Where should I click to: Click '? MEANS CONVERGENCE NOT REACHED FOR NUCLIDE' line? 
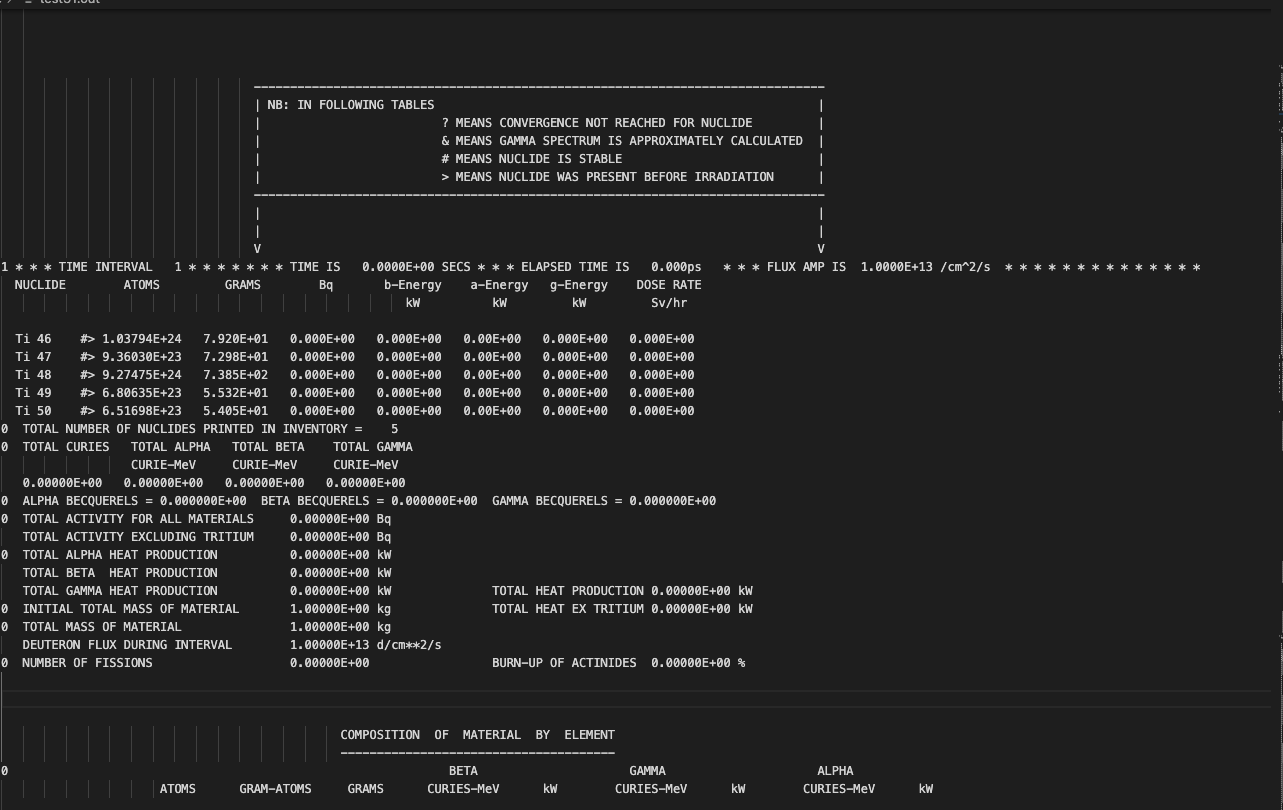point(597,123)
